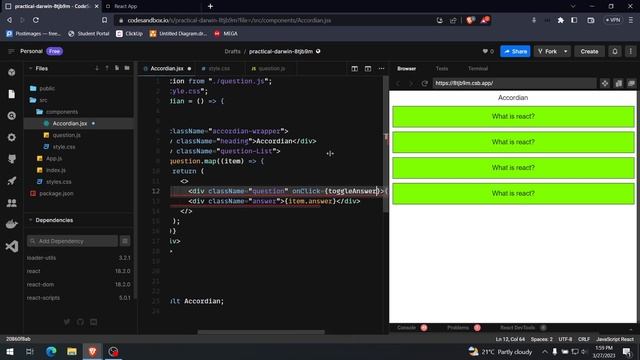Click the editor horizontal scrollbar
This screenshot has width=640, height=360.
(x=261, y=332)
